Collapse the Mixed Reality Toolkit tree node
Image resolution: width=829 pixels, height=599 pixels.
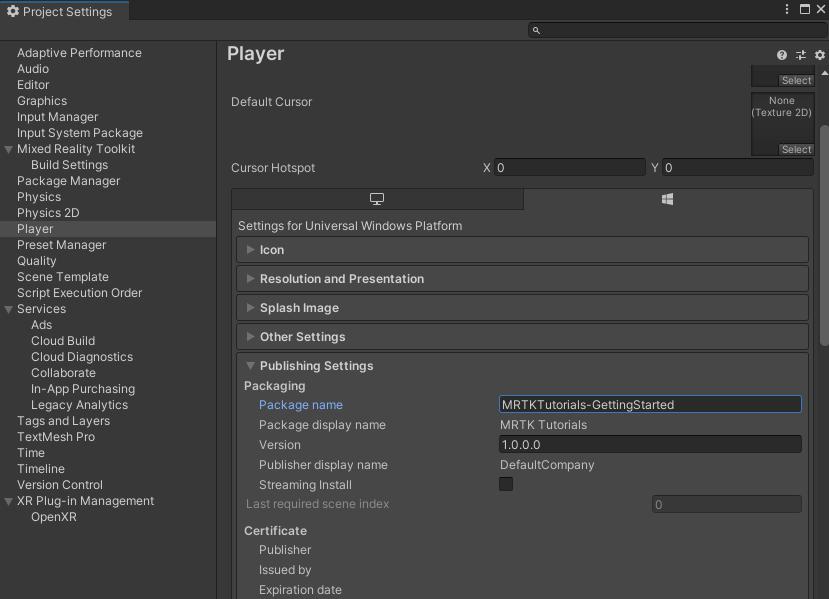(x=8, y=150)
